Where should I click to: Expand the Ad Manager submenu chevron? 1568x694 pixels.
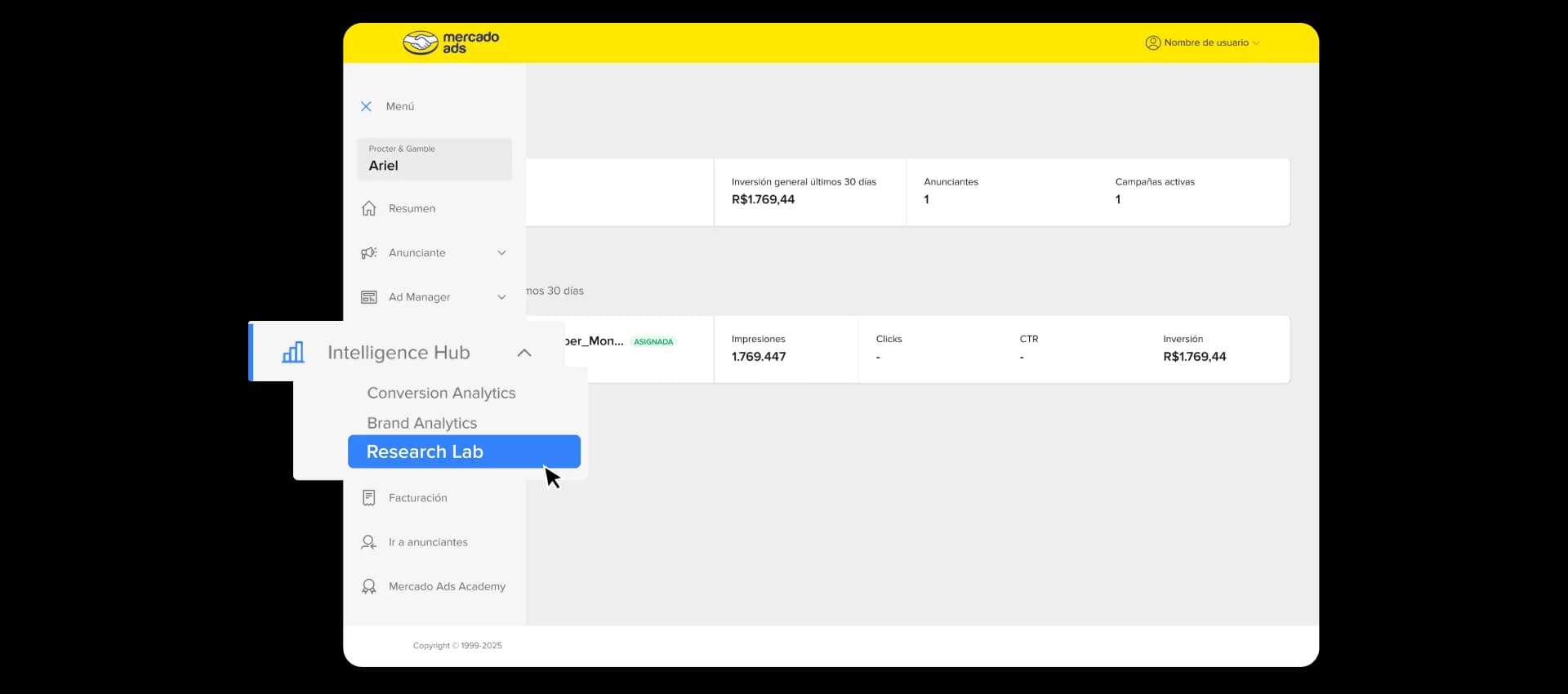click(501, 297)
